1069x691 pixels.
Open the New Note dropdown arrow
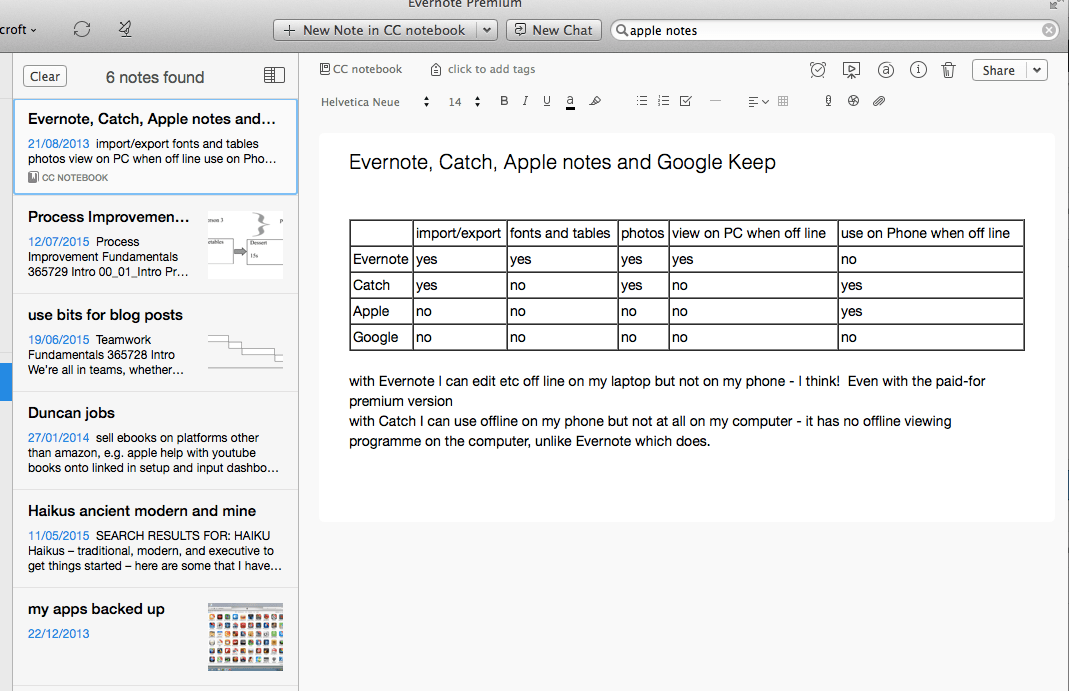[x=487, y=30]
